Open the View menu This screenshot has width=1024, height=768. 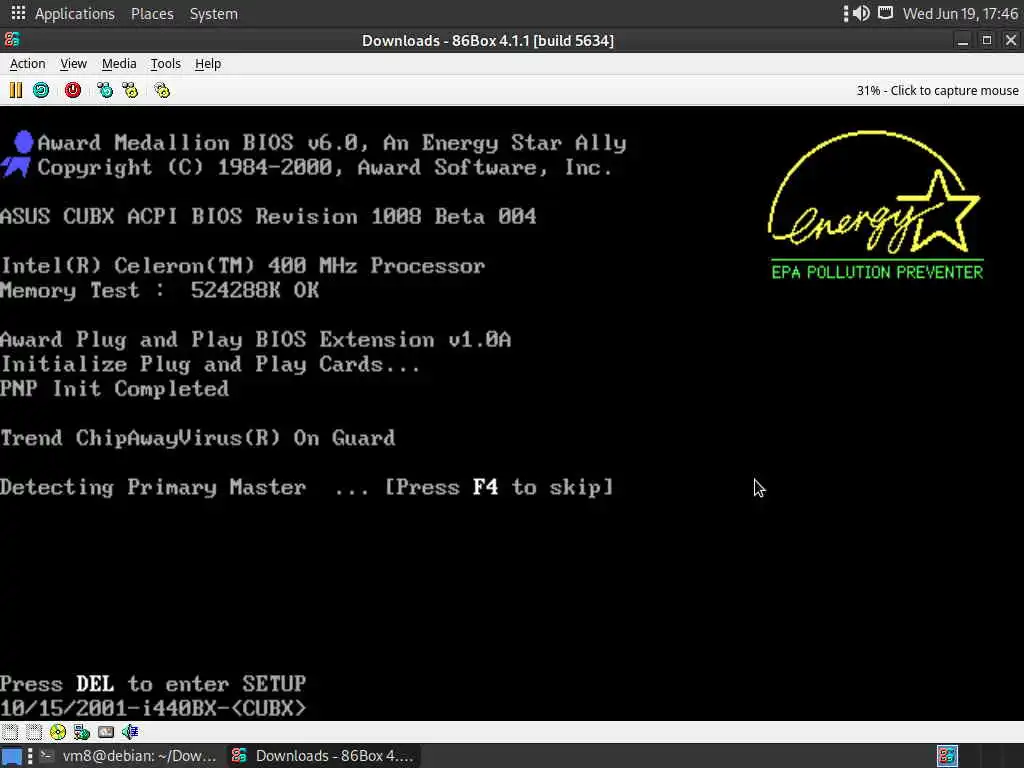(x=73, y=63)
